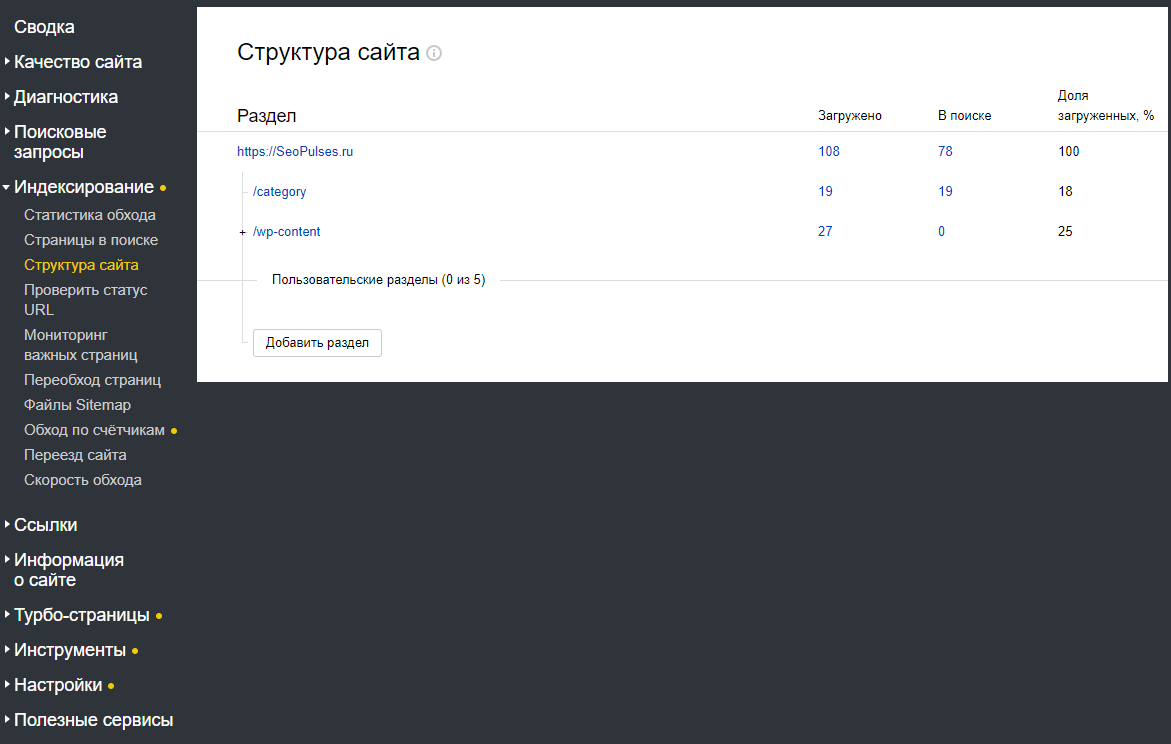Click Загружено column header
Viewport: 1171px width, 744px height.
(x=850, y=116)
